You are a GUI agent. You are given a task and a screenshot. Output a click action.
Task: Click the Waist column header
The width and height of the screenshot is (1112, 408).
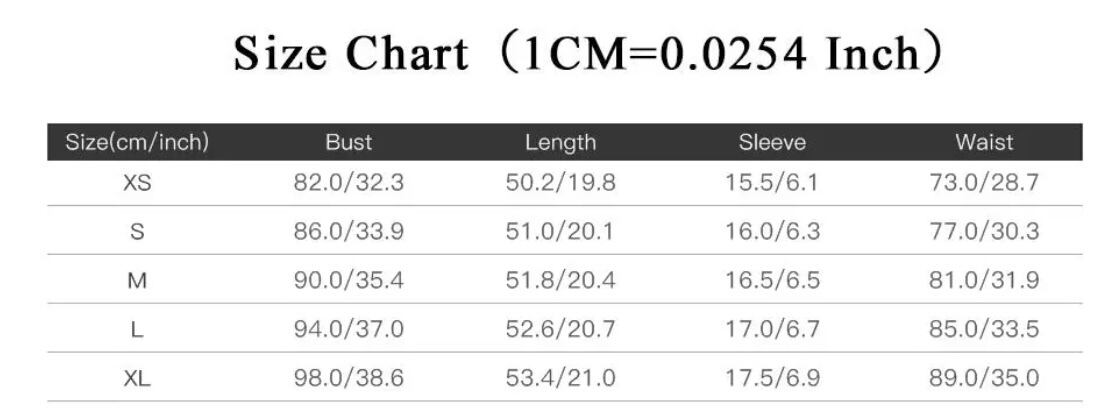coord(984,143)
